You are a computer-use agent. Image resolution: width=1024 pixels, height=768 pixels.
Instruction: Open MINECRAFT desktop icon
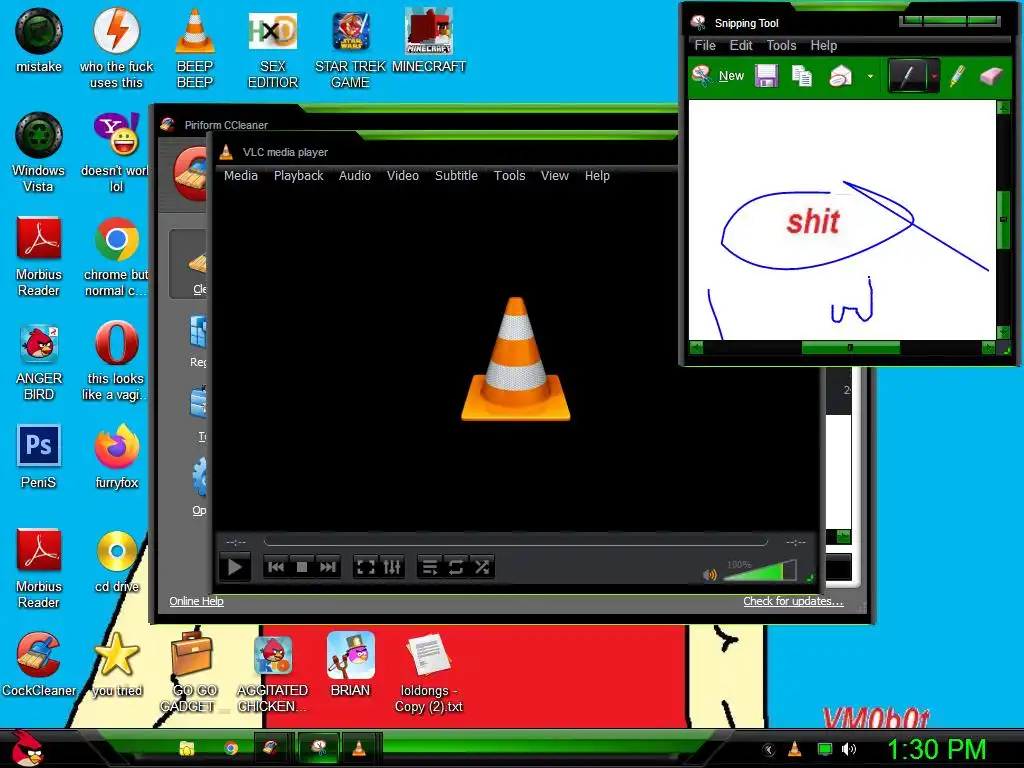(428, 40)
